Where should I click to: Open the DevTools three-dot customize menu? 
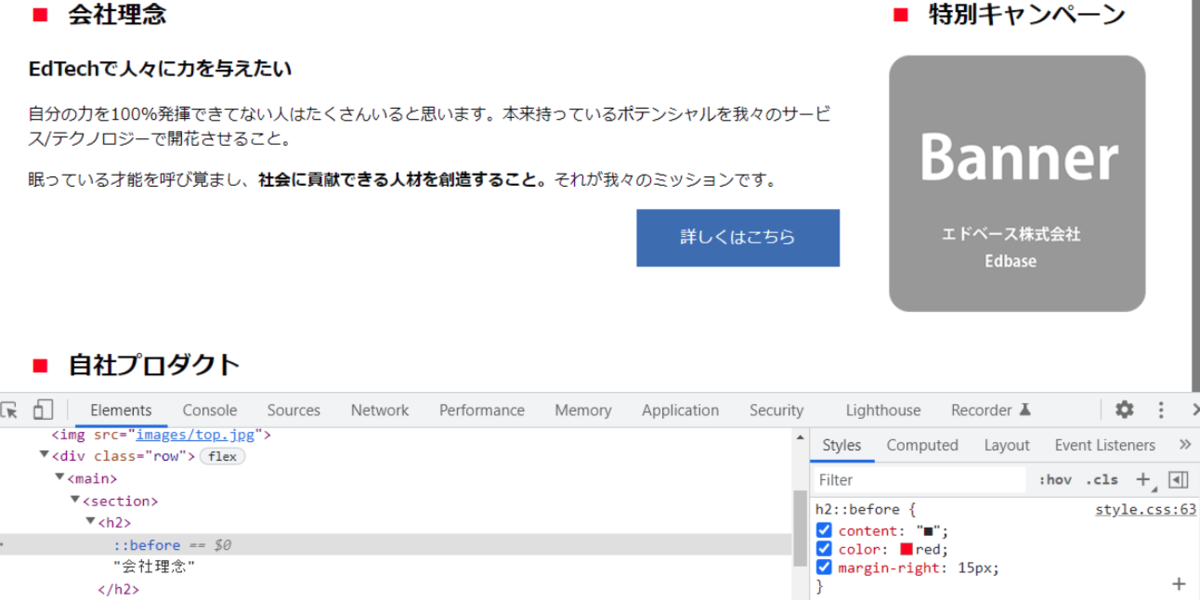1161,410
